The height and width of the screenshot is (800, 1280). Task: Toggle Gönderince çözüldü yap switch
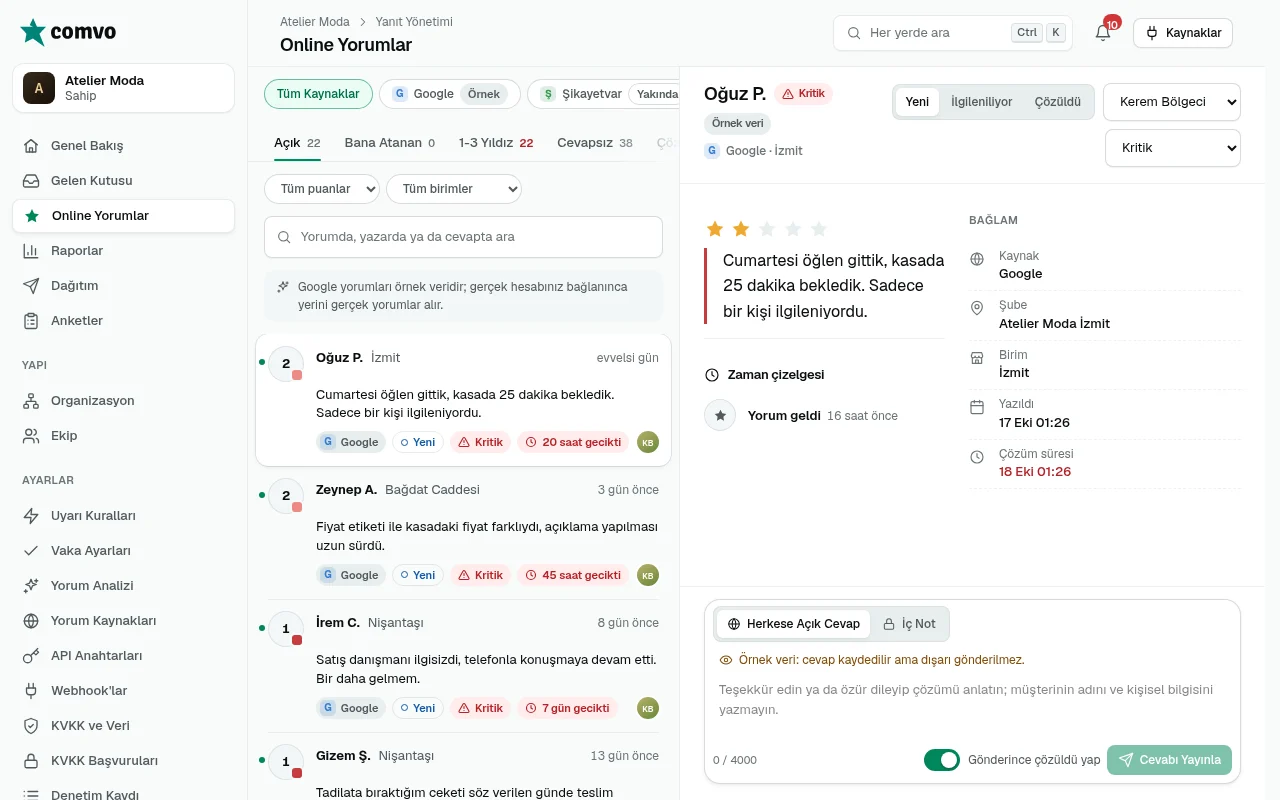941,760
